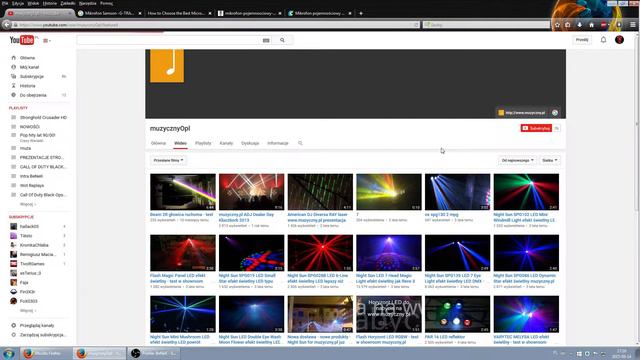Viewport: 640px width, 360px height.
Task: Open the YouTube guide menu icon
Action: [x=47, y=40]
